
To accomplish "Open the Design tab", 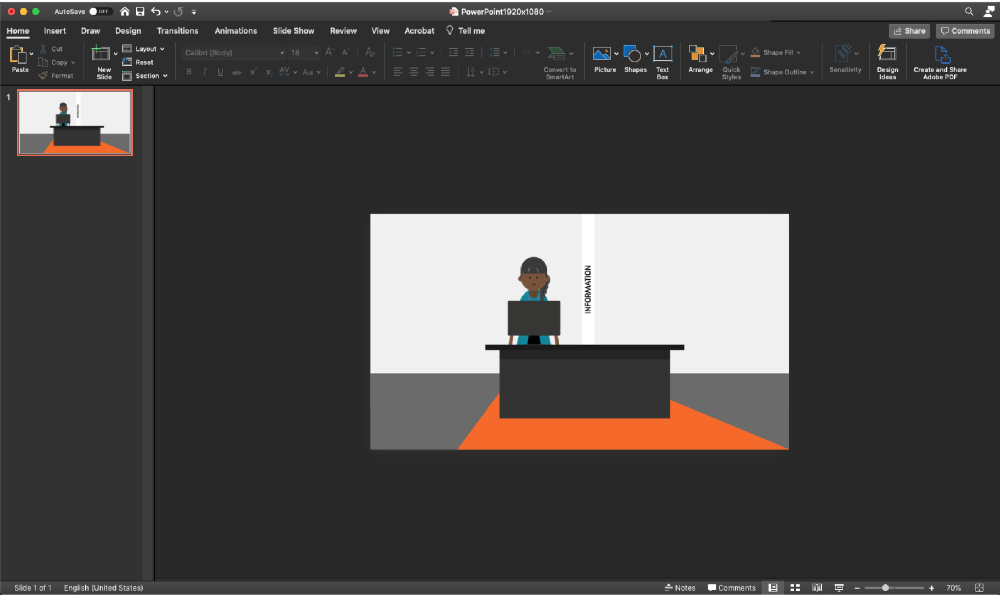I will [128, 31].
